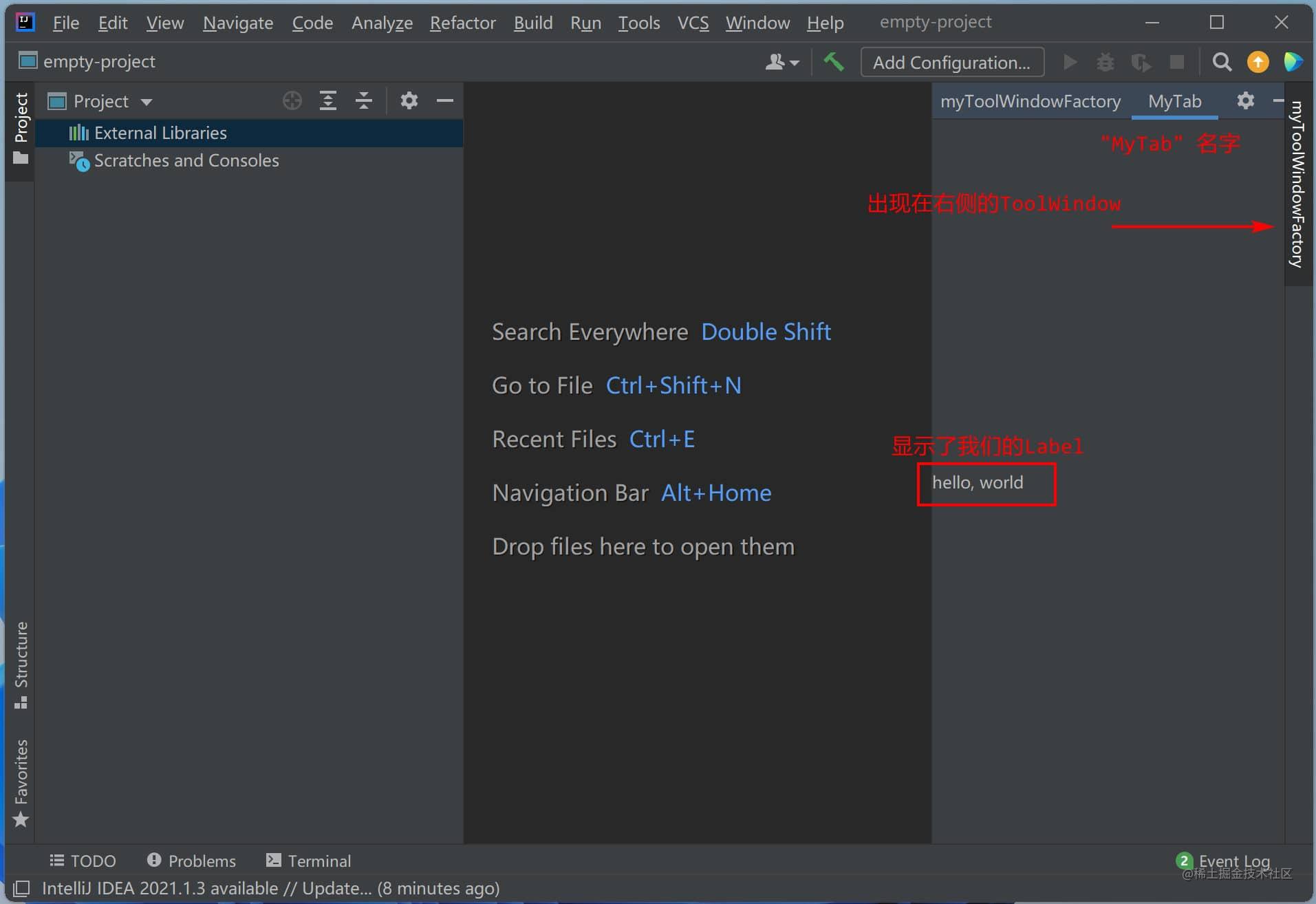Open the Code menu
The height and width of the screenshot is (904, 1316).
312,23
